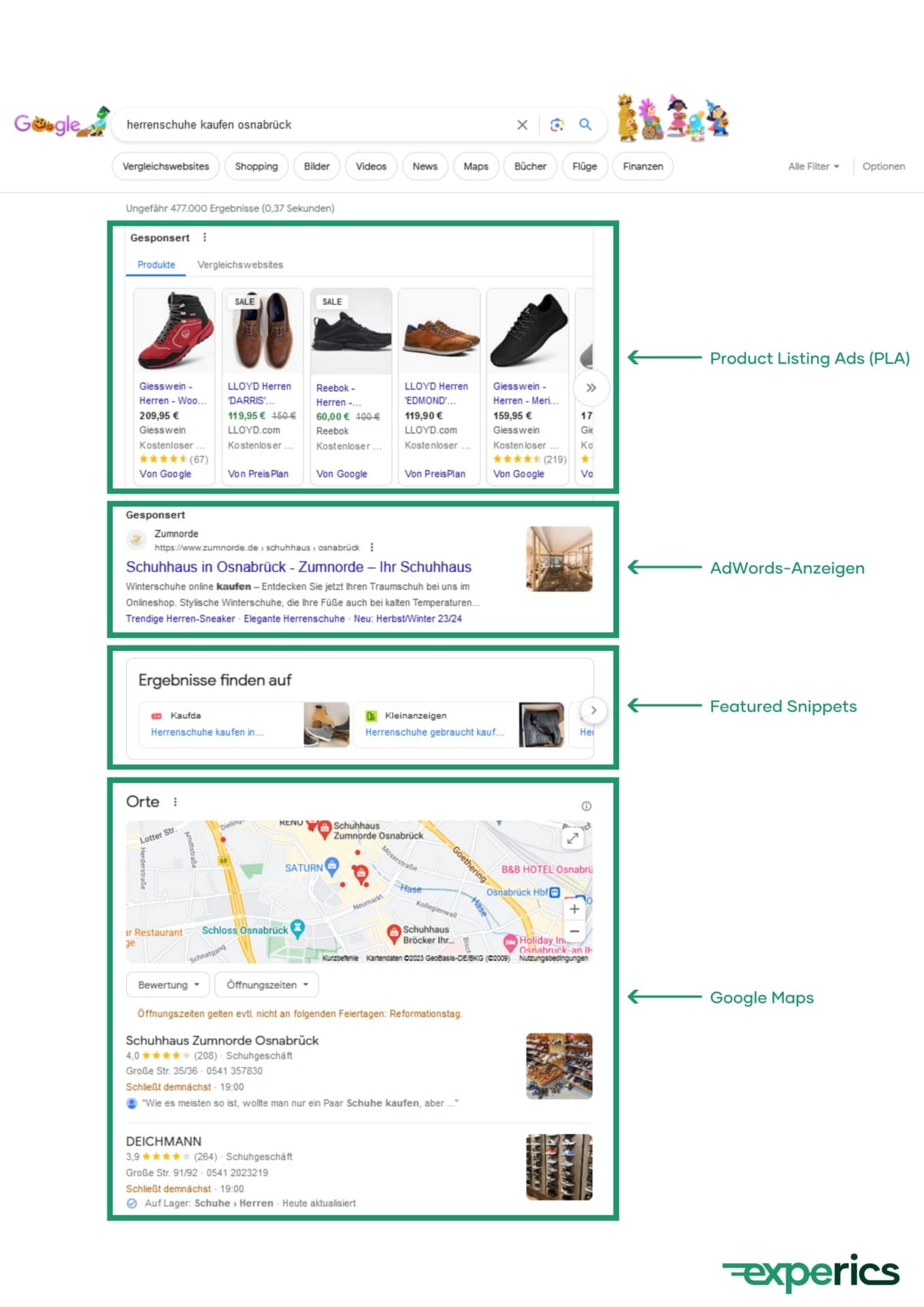924x1307 pixels.
Task: Zoom in on the map
Action: [x=574, y=909]
